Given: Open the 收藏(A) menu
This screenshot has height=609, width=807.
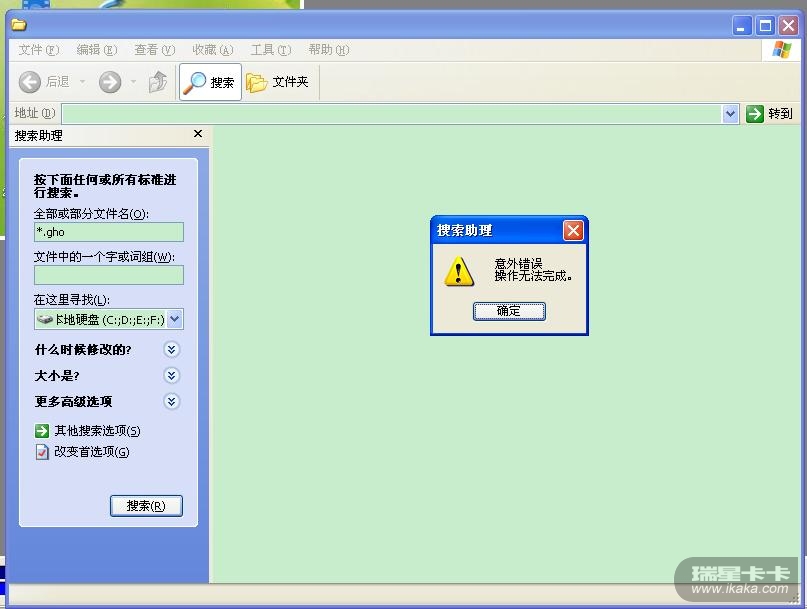Looking at the screenshot, I should pyautogui.click(x=213, y=50).
